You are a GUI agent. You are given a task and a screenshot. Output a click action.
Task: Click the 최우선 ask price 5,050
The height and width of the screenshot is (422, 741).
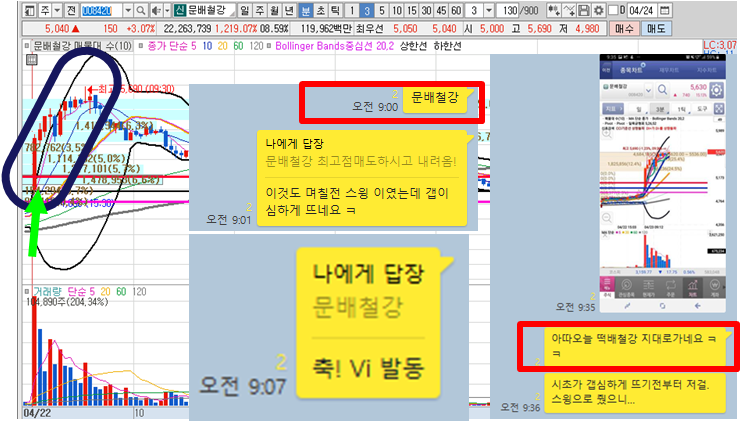click(x=405, y=29)
